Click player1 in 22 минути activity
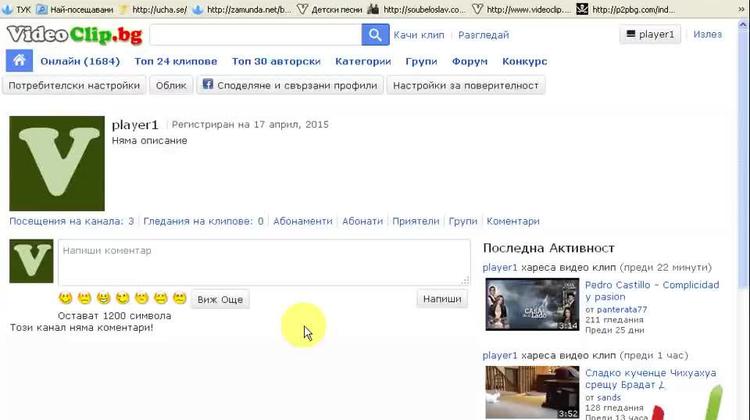Viewport: 750px width, 420px height. pos(500,267)
